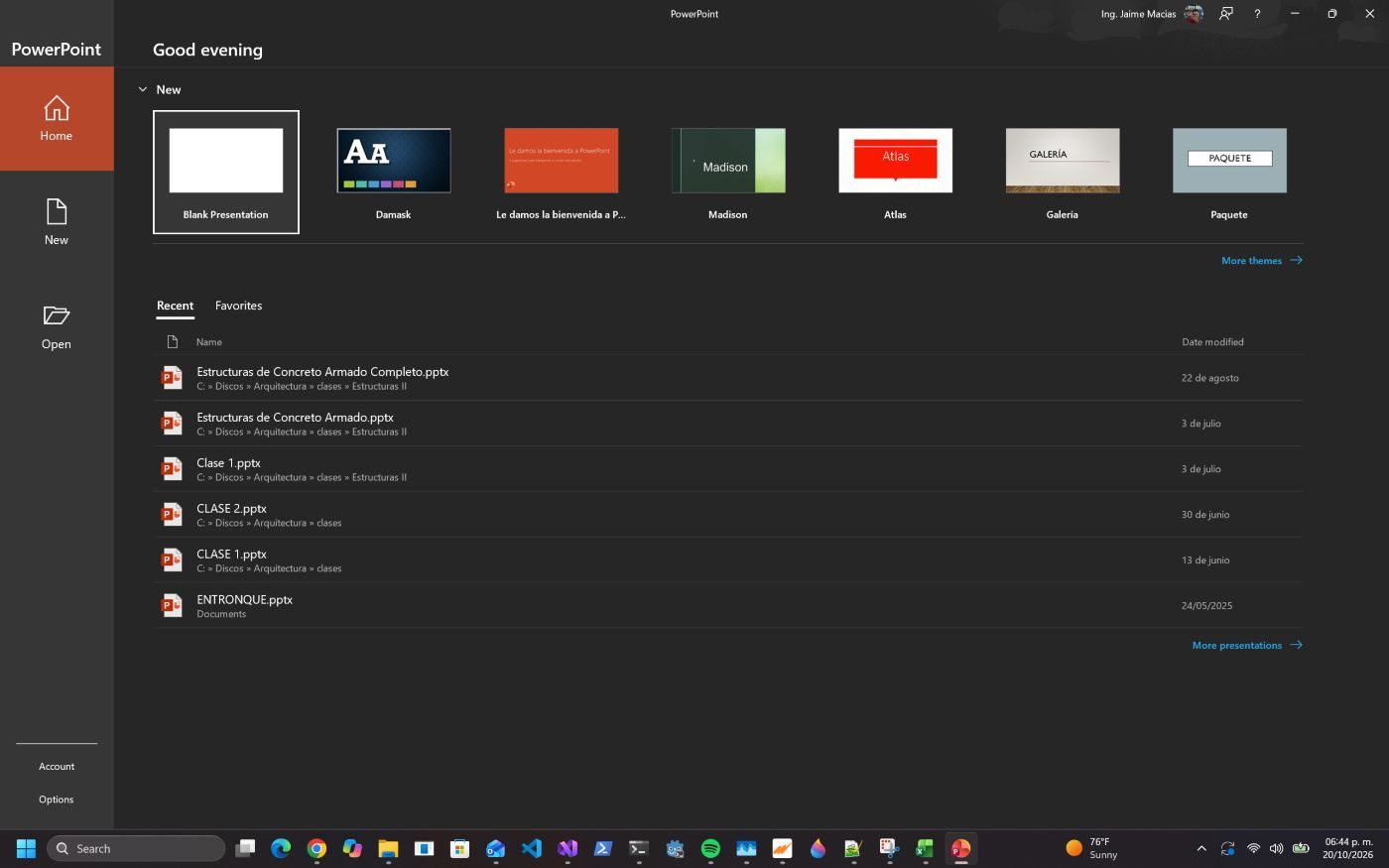Click PowerPoint file icon beside ENTRONQUE.pptx

point(172,605)
